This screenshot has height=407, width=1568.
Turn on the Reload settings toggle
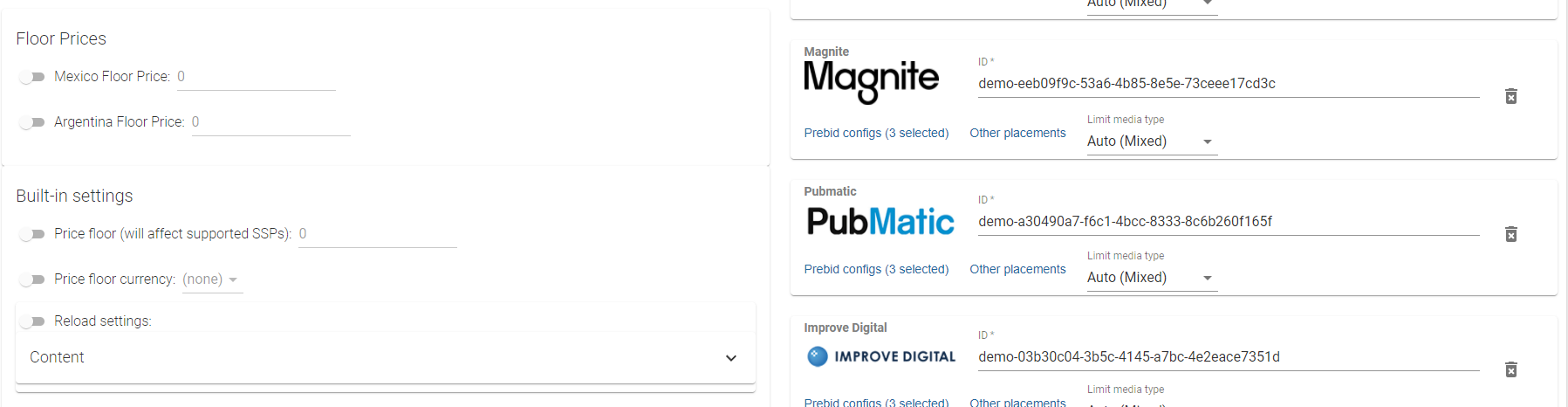point(32,321)
